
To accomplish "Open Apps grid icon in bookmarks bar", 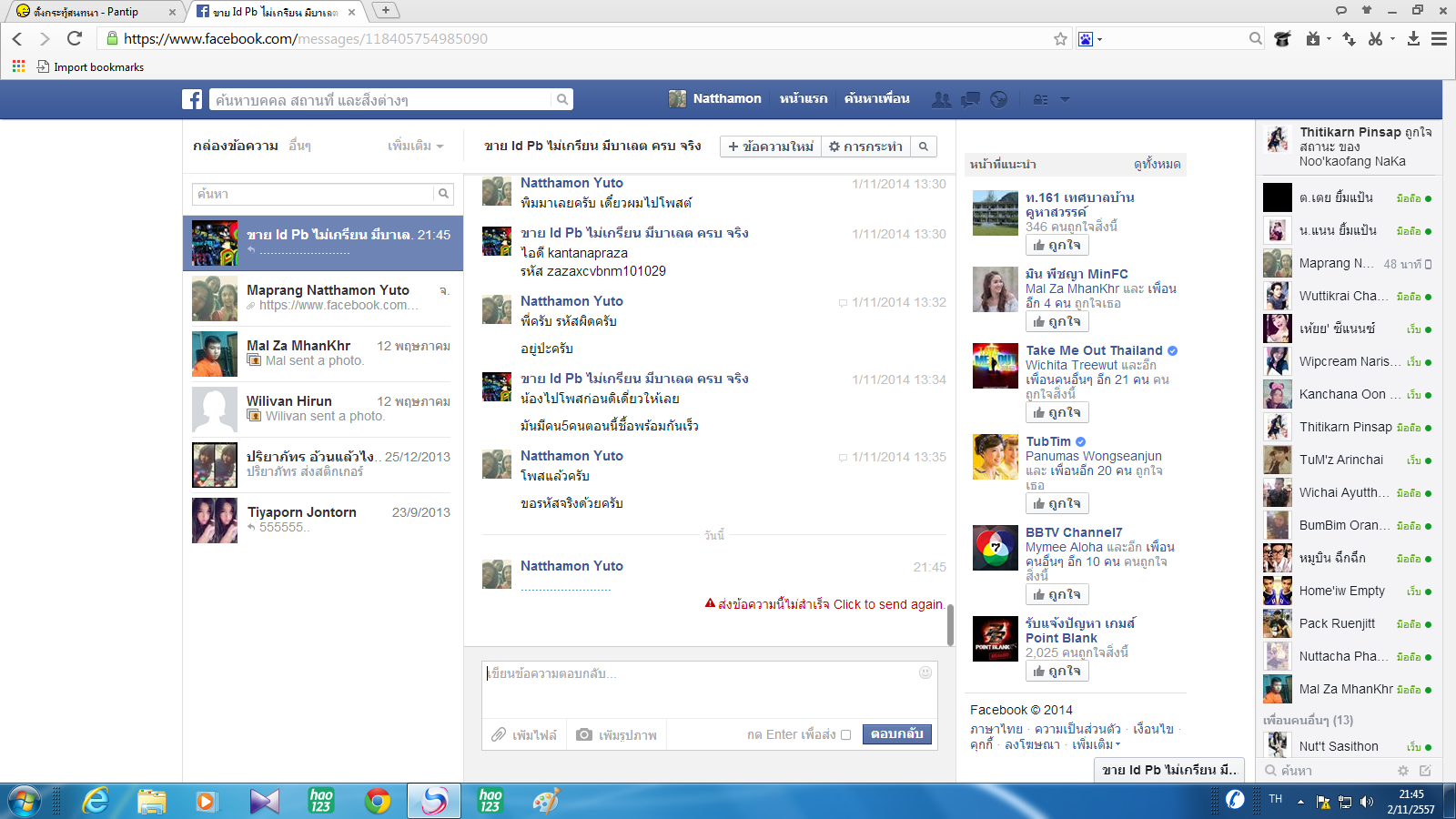I will (18, 66).
